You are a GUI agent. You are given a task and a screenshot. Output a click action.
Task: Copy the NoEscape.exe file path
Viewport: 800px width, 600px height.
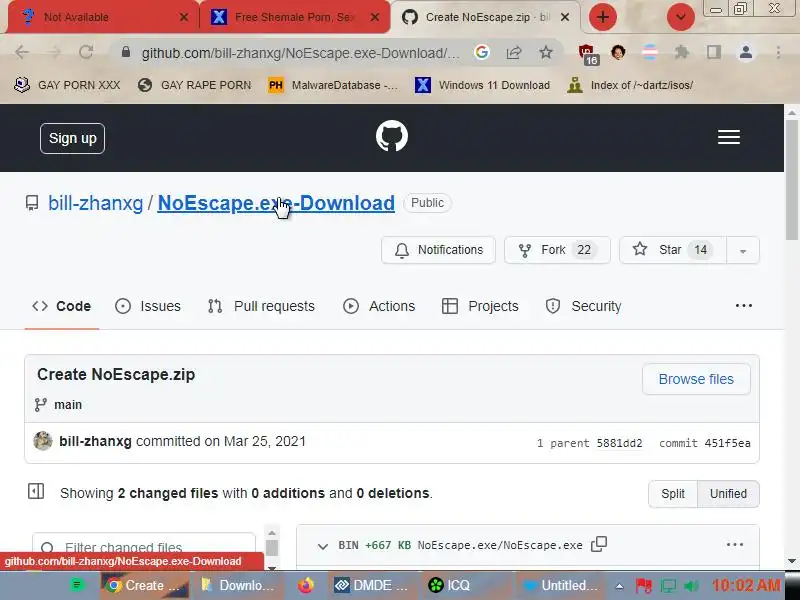(x=599, y=544)
